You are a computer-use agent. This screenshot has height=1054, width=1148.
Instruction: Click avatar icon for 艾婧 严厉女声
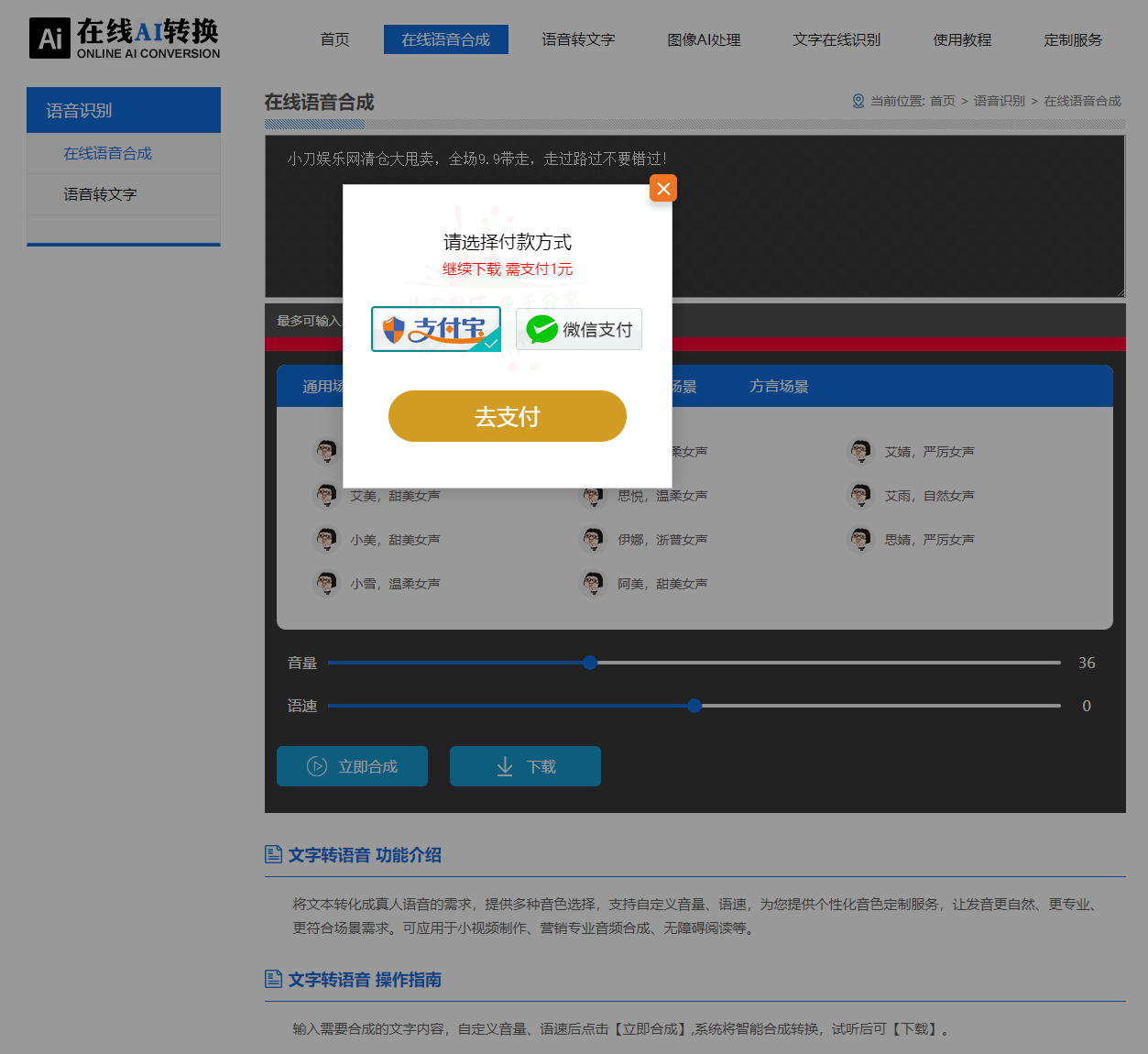point(860,451)
